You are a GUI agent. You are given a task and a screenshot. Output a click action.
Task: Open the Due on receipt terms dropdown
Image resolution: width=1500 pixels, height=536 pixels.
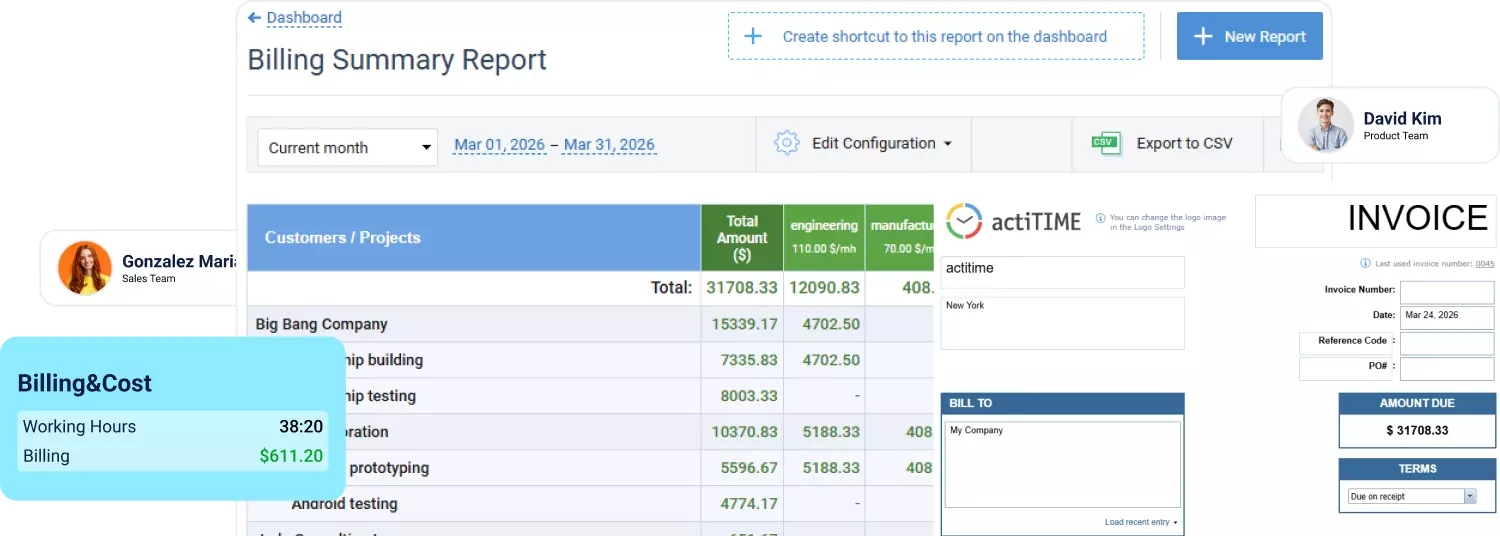1412,496
